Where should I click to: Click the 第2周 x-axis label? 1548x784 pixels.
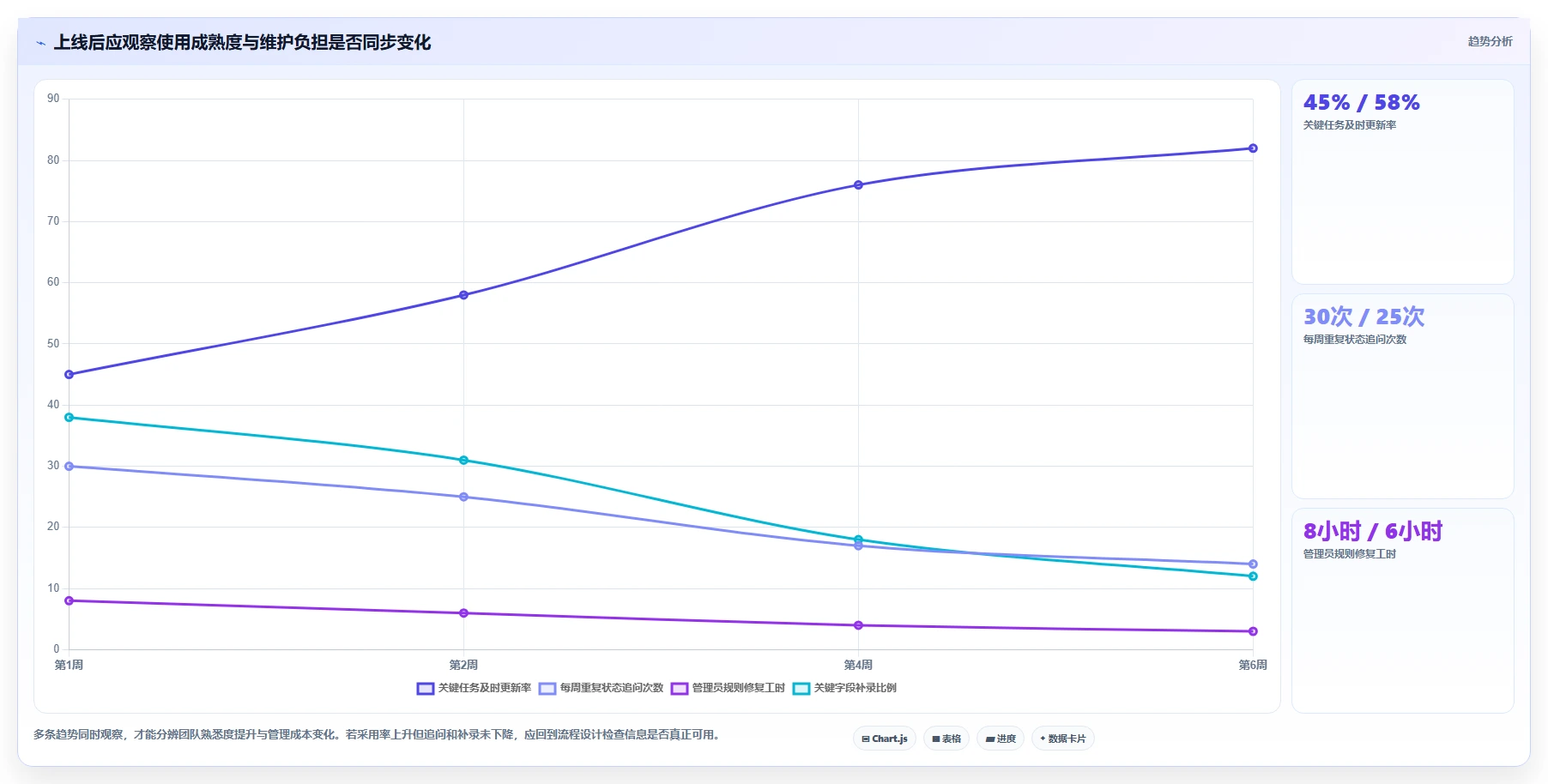[463, 665]
